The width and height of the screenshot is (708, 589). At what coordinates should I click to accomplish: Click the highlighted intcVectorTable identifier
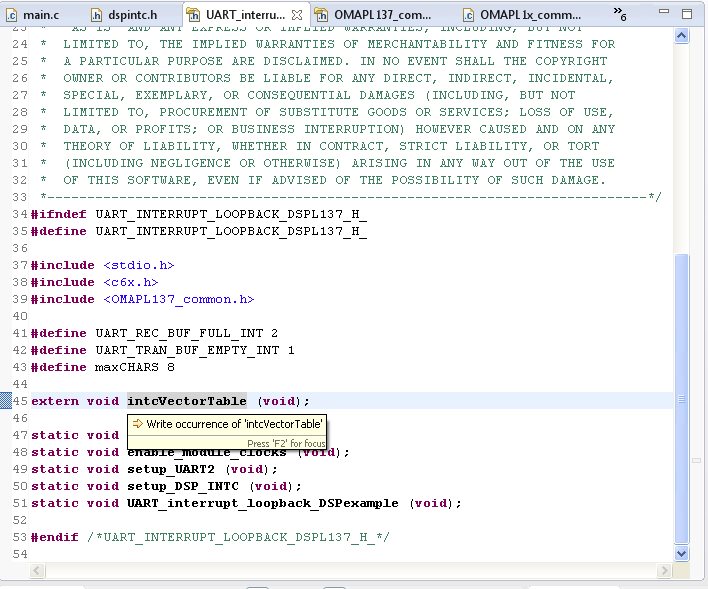pyautogui.click(x=187, y=401)
